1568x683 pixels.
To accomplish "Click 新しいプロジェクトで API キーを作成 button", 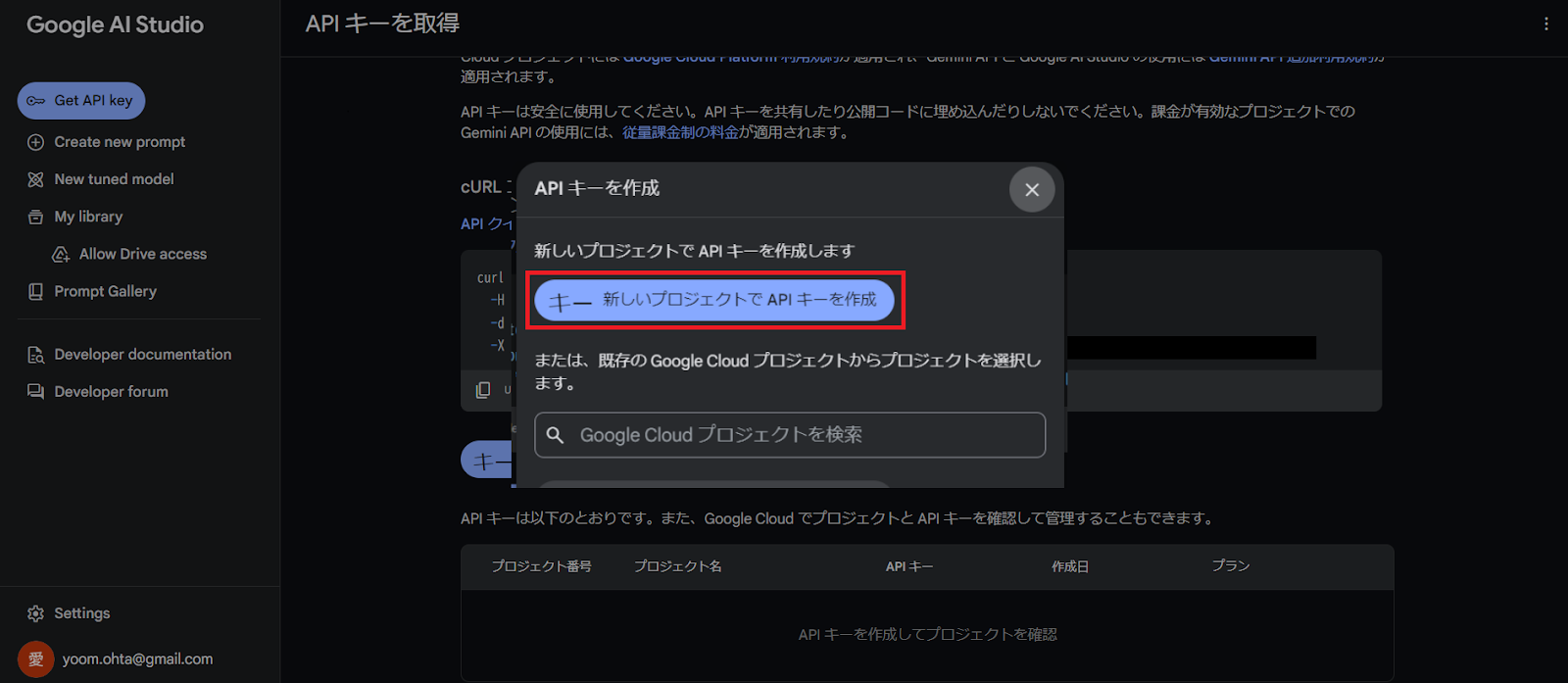I will (x=714, y=300).
